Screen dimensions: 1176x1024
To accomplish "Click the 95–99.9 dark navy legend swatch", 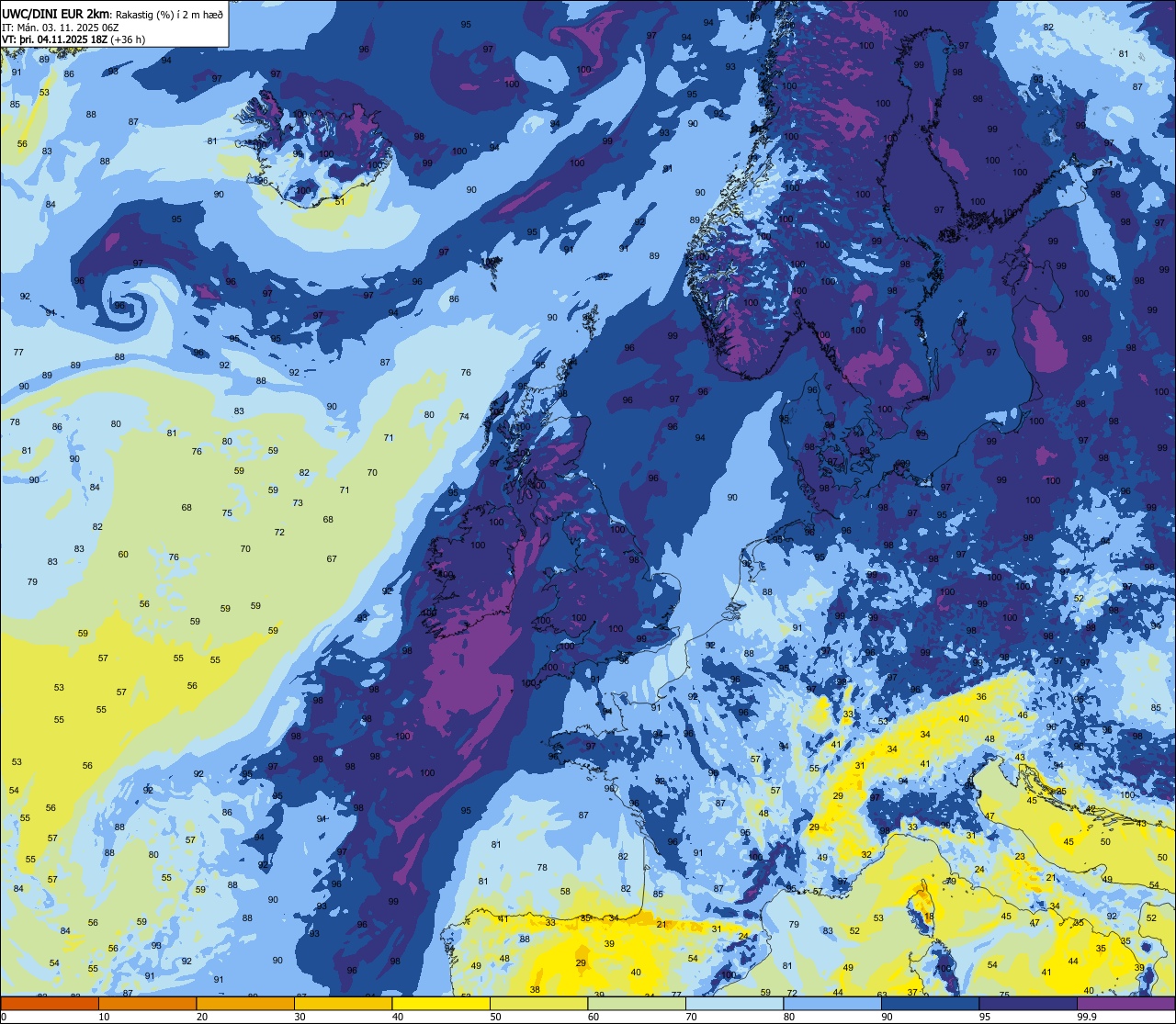I will 1028,1004.
